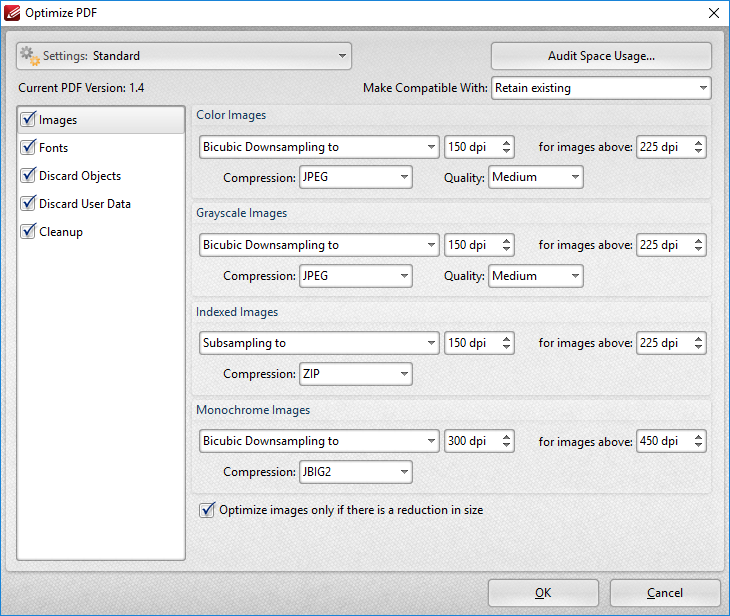The image size is (730, 616).
Task: Open the Settings Standard preset dropdown
Action: pos(184,56)
